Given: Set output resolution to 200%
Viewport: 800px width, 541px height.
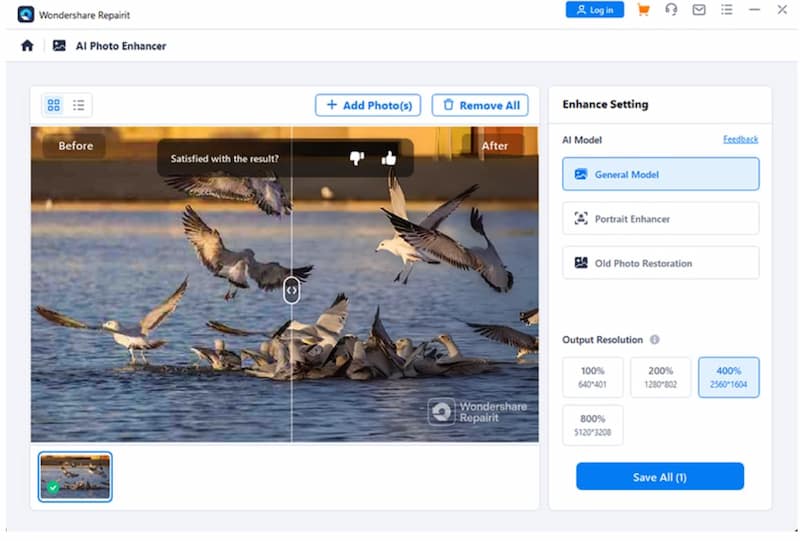Looking at the screenshot, I should (660, 377).
